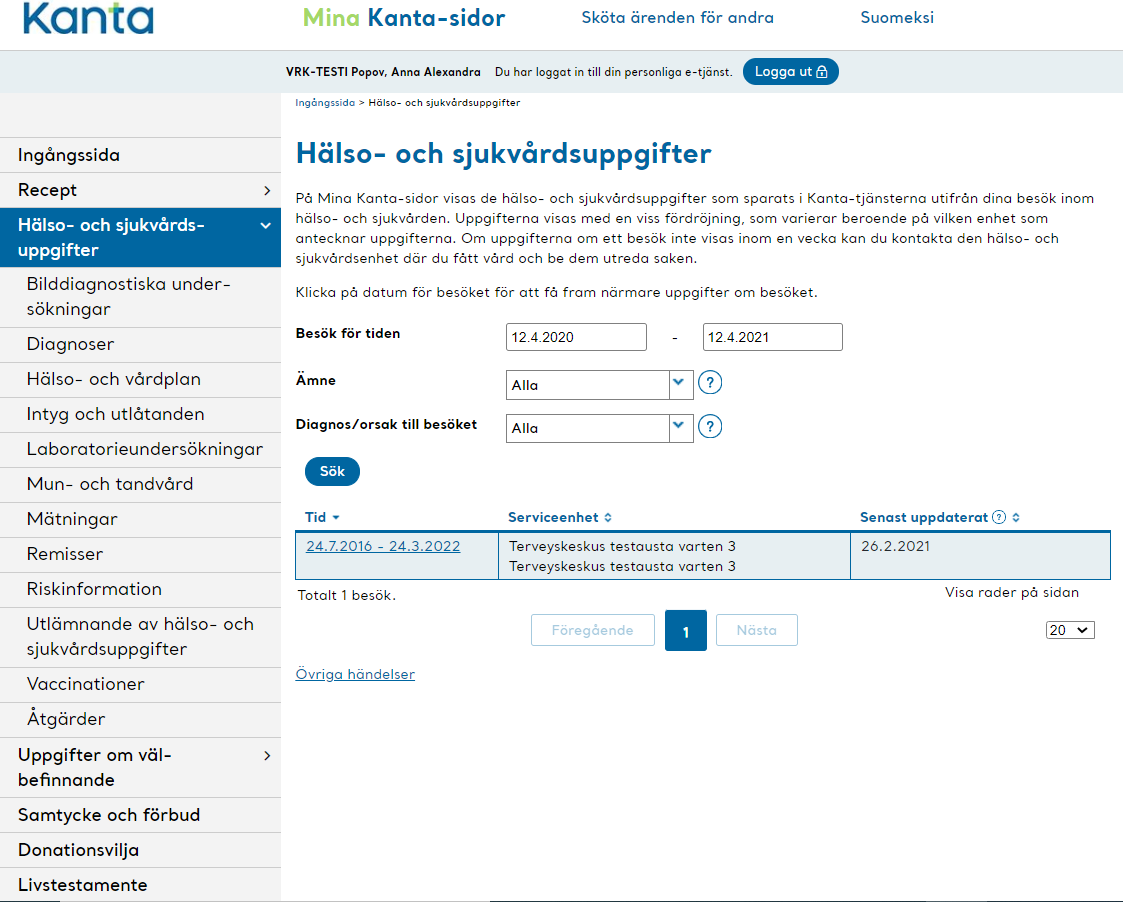Click the Logga ut button

[x=791, y=72]
